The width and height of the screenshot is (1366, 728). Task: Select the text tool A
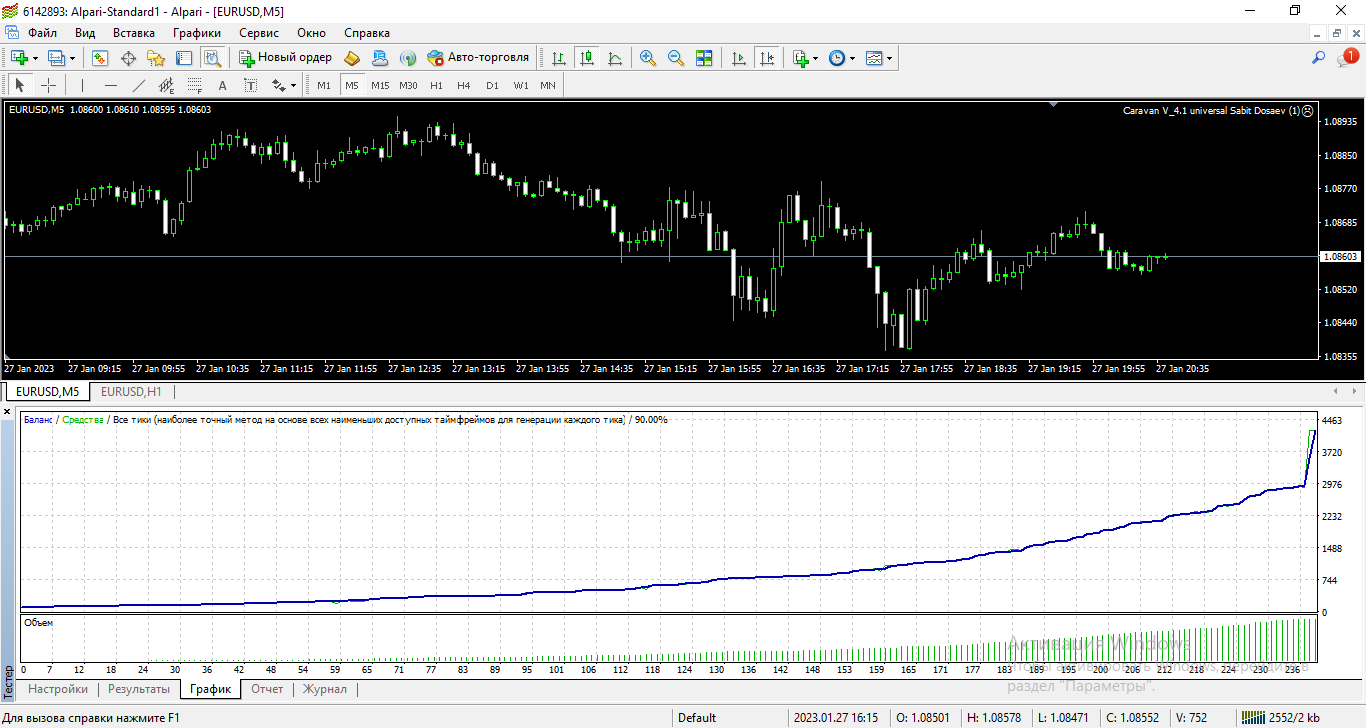(x=223, y=85)
